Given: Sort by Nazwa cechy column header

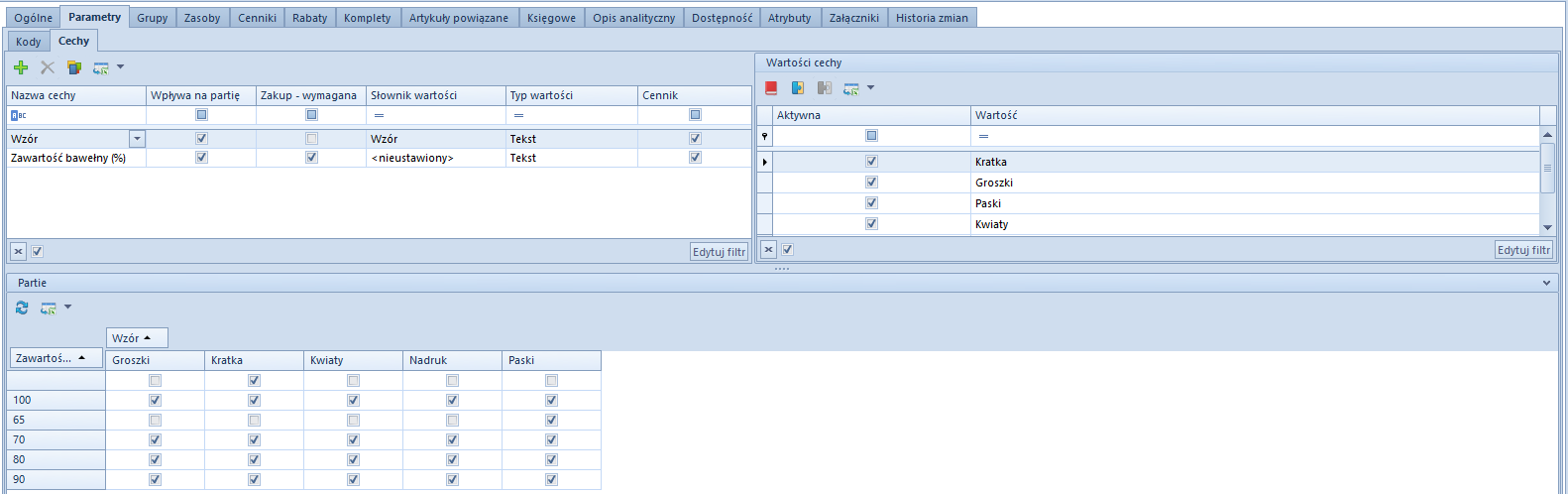Looking at the screenshot, I should click(76, 95).
